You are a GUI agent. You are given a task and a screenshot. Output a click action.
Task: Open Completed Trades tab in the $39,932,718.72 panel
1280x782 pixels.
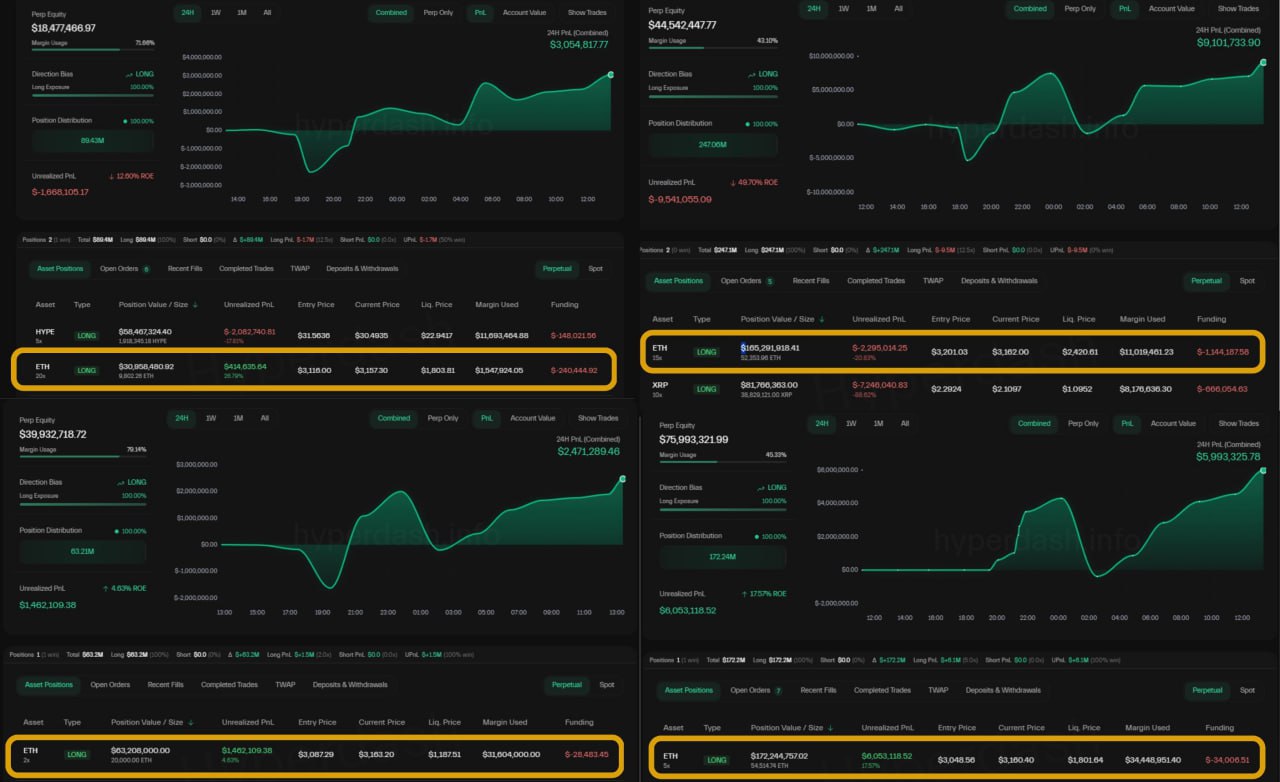click(229, 685)
